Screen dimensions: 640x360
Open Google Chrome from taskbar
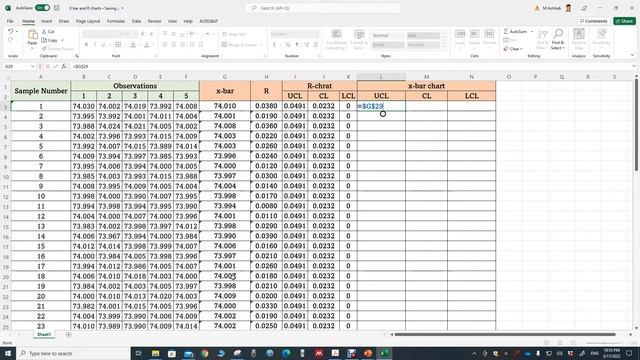click(204, 353)
